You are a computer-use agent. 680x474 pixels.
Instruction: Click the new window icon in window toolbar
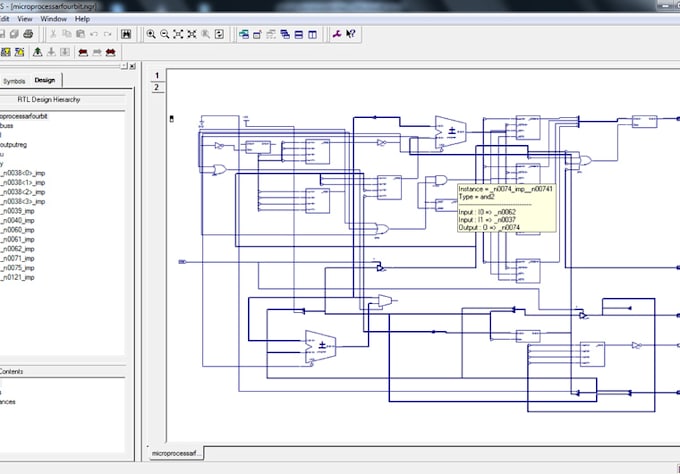[x=257, y=34]
